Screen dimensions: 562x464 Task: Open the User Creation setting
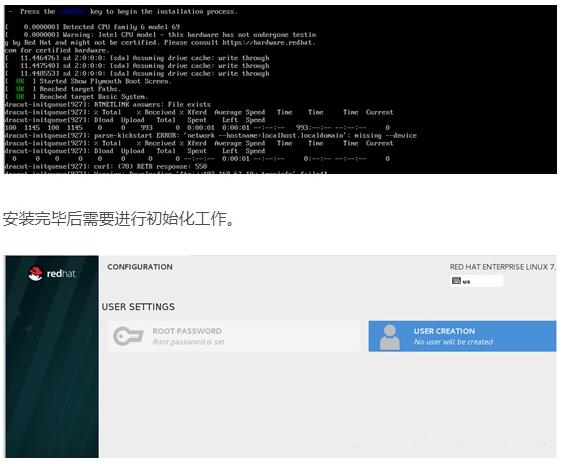click(462, 336)
